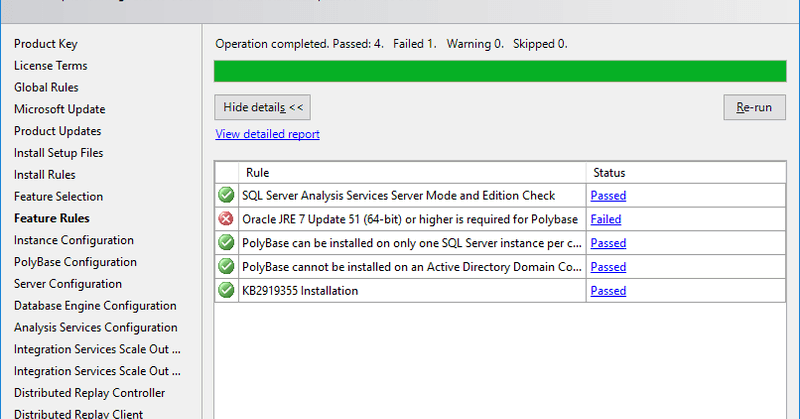Click the Operation completed summary text

tap(391, 44)
